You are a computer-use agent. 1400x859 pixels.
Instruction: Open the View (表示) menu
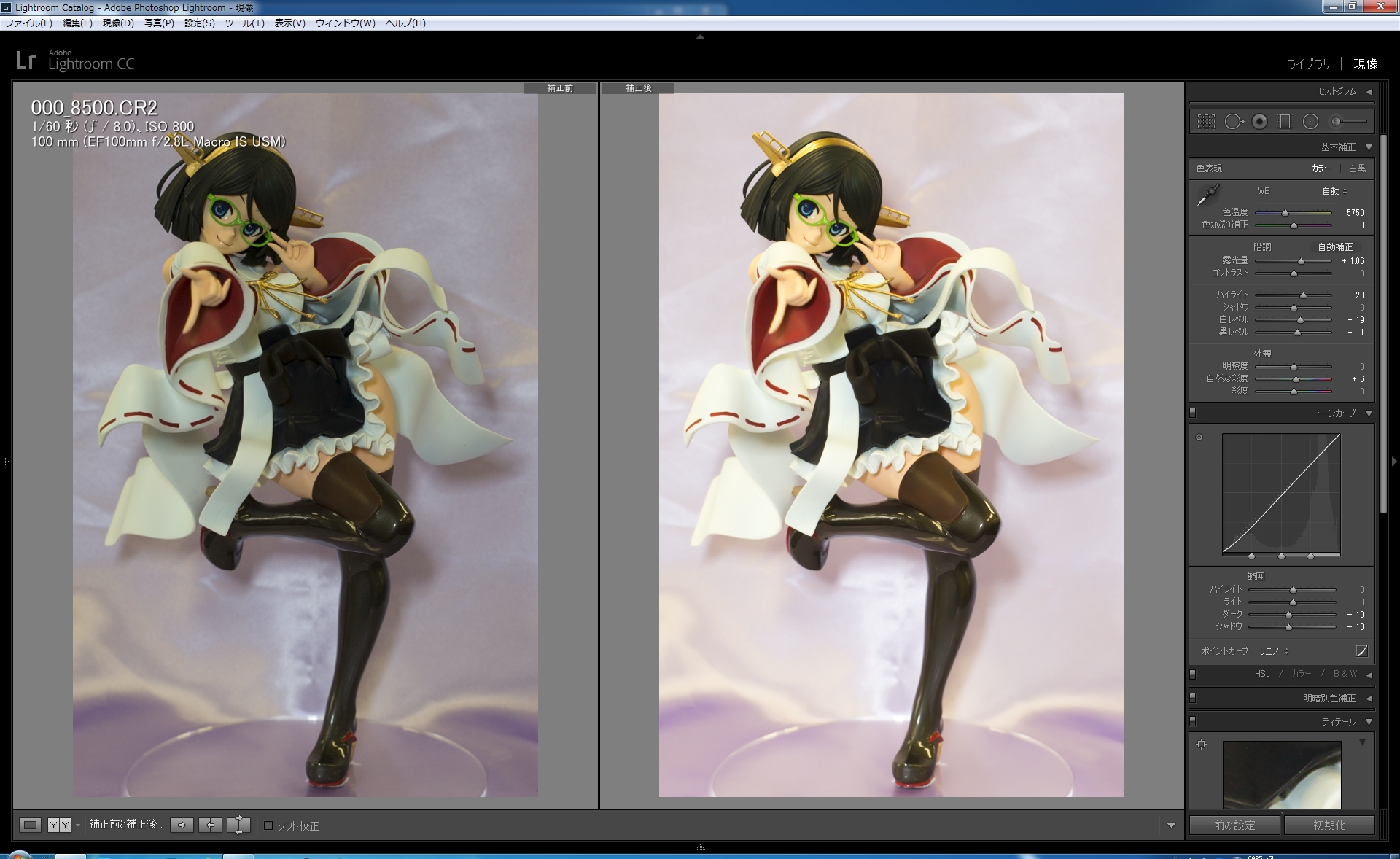pyautogui.click(x=289, y=23)
